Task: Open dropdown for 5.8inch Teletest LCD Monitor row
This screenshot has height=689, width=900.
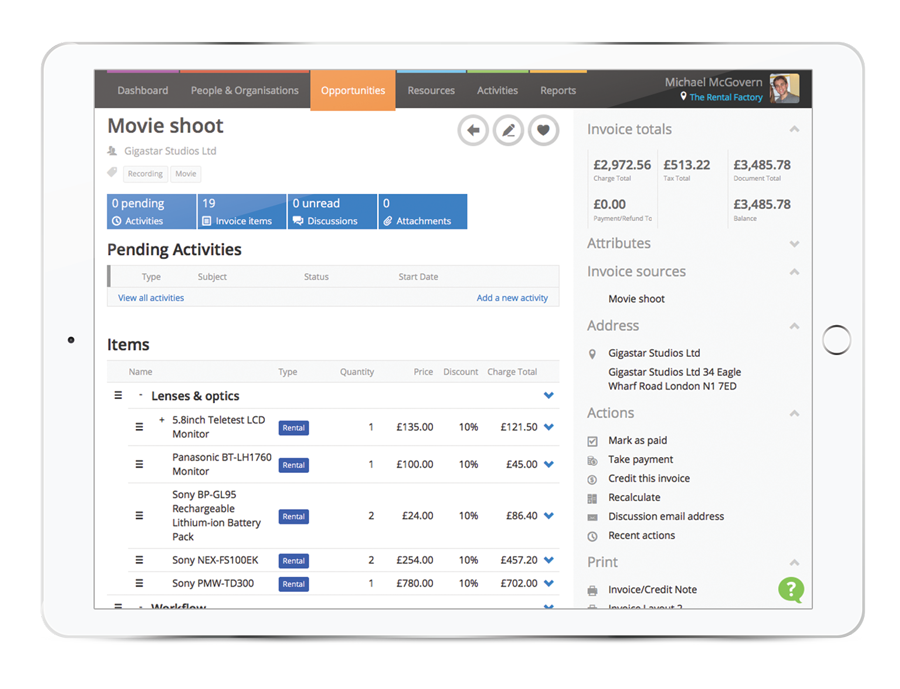Action: 549,427
